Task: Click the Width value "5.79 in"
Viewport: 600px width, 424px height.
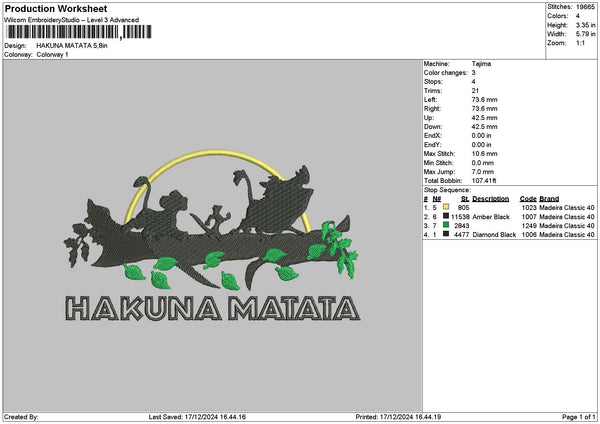Action: (585, 34)
